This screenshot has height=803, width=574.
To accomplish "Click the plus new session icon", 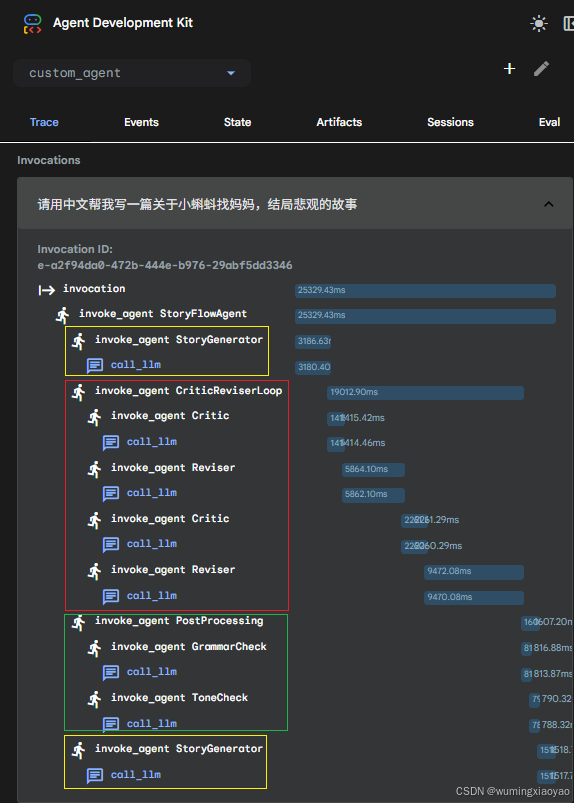I will pyautogui.click(x=509, y=69).
